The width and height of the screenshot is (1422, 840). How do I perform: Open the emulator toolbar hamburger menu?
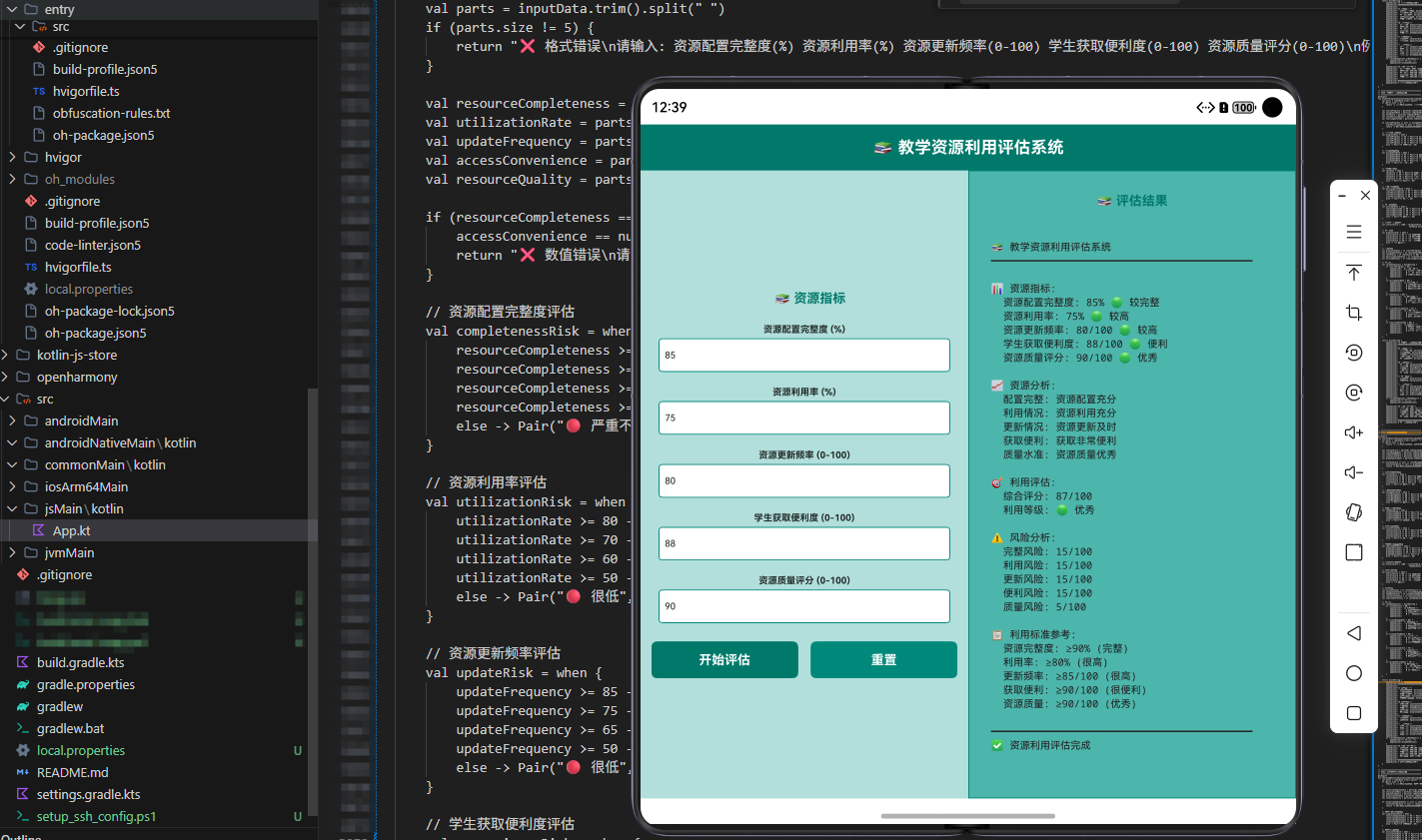pos(1354,232)
